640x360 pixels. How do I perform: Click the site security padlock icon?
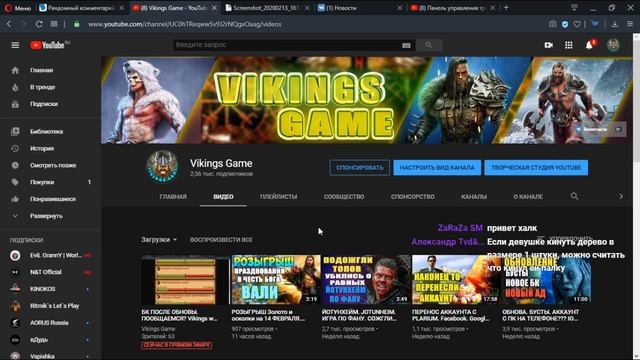coord(76,24)
